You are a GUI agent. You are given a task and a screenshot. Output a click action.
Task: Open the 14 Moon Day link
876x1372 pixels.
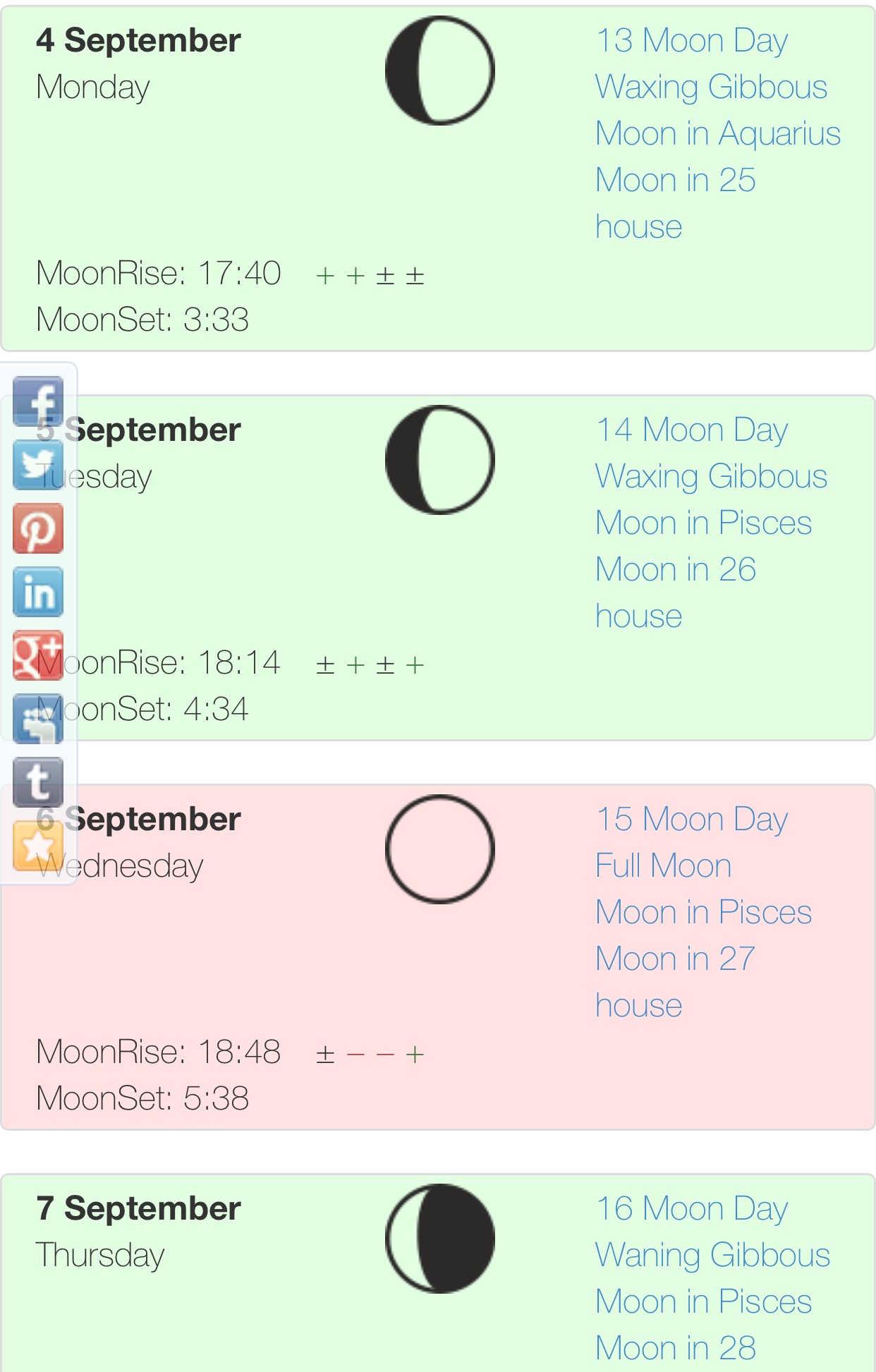tap(691, 430)
